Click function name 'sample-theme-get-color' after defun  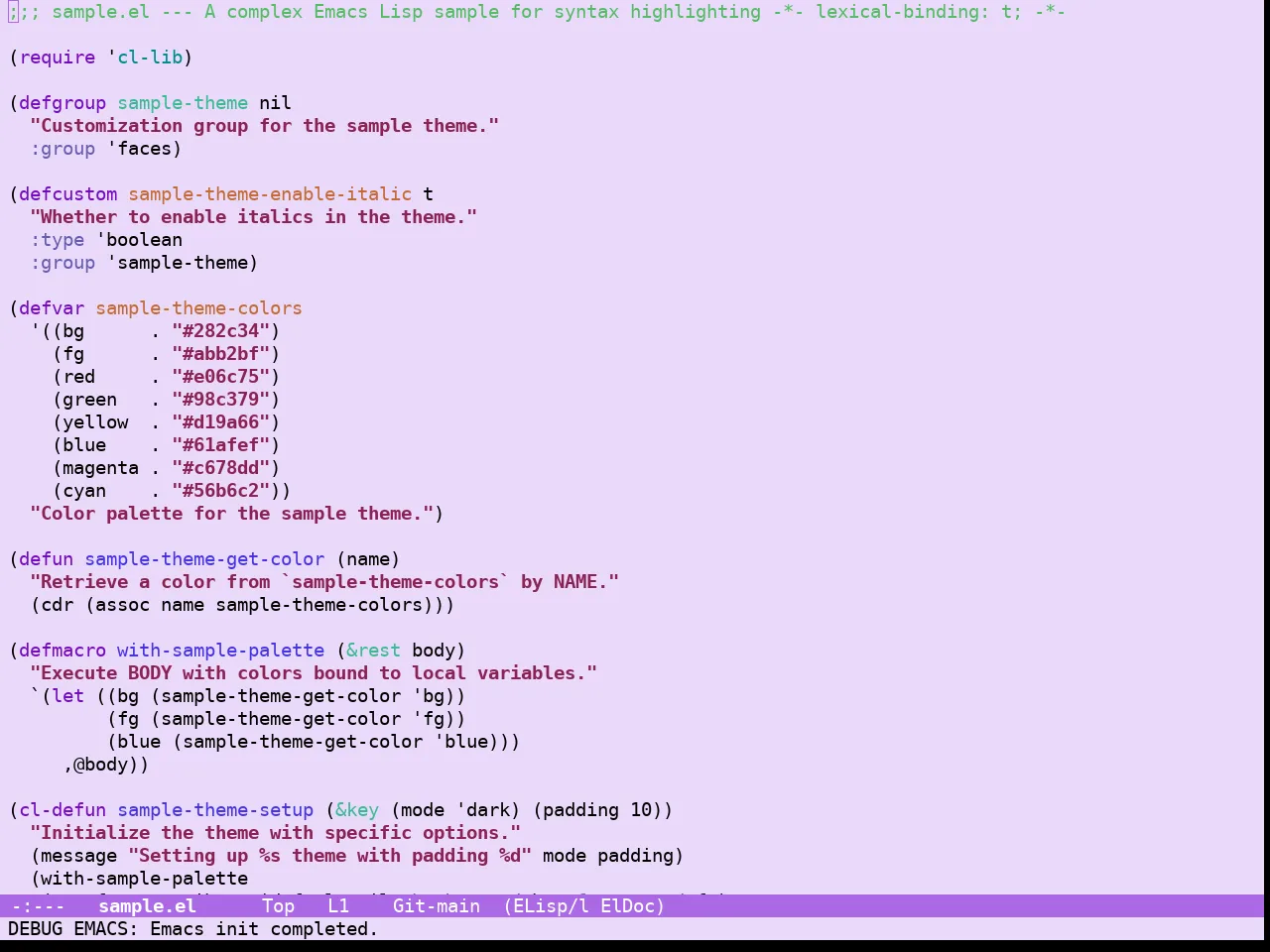(x=204, y=559)
